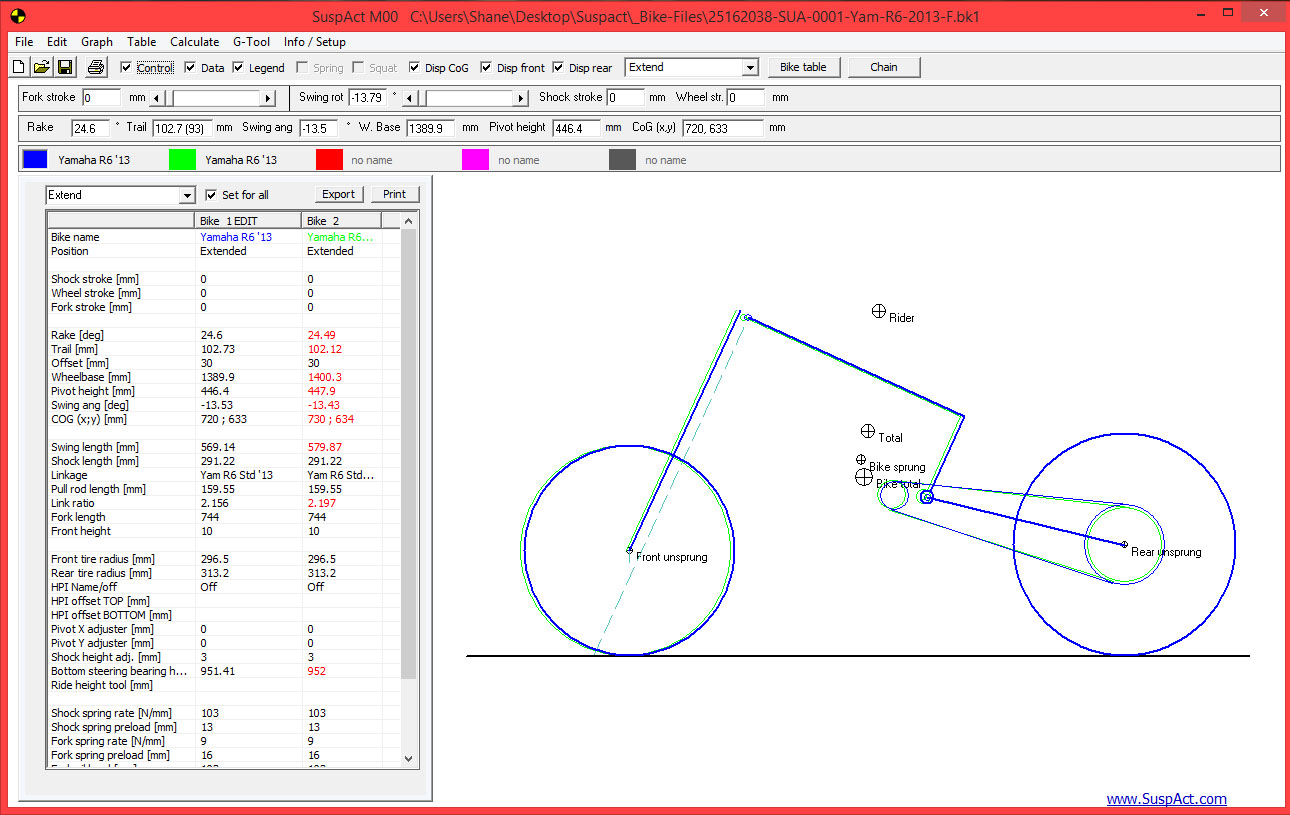
Task: Toggle Disp CoG checkbox
Action: point(414,68)
